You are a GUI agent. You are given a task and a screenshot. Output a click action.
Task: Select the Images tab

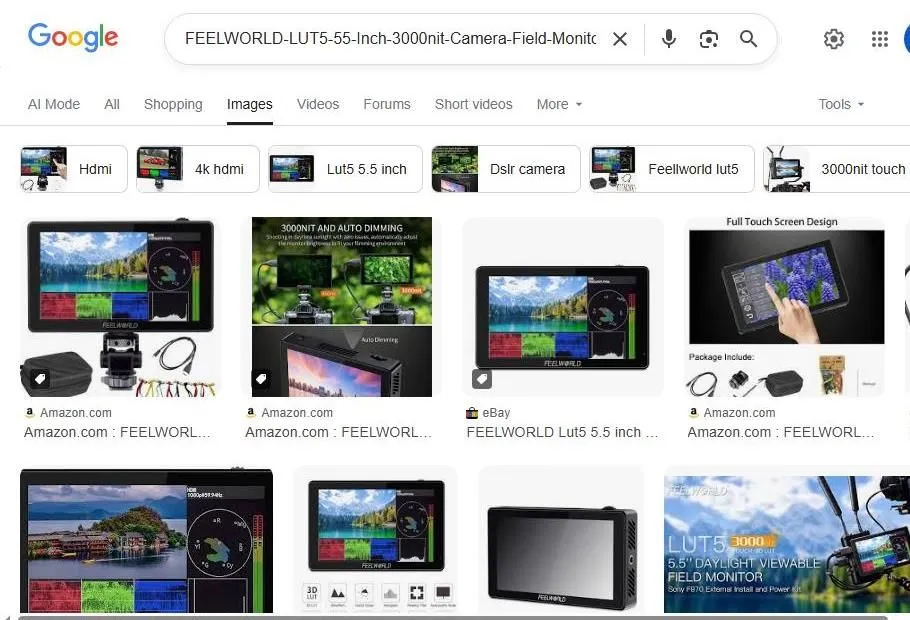tap(250, 104)
